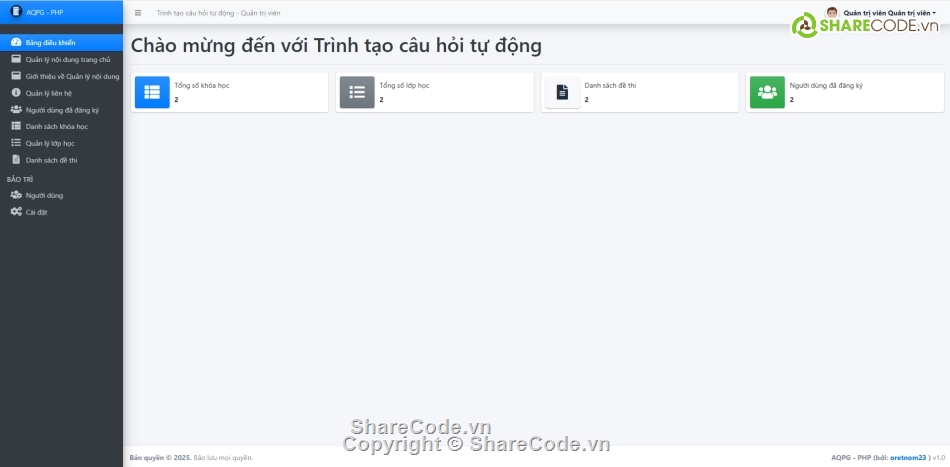The image size is (950, 467).
Task: Open Bảng điều khiển menu item
Action: 61,42
